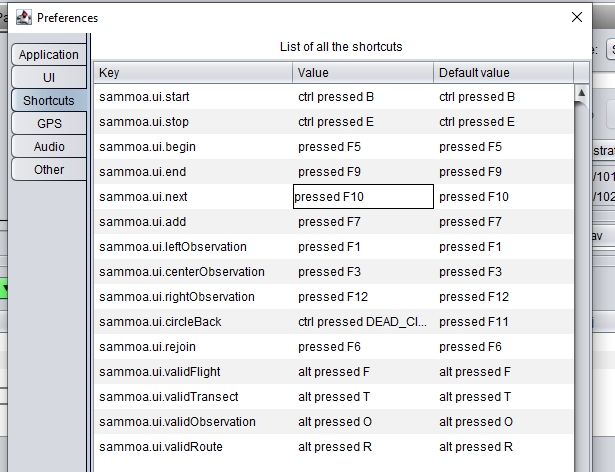
Task: Sort by the Key column header
Action: coord(193,73)
